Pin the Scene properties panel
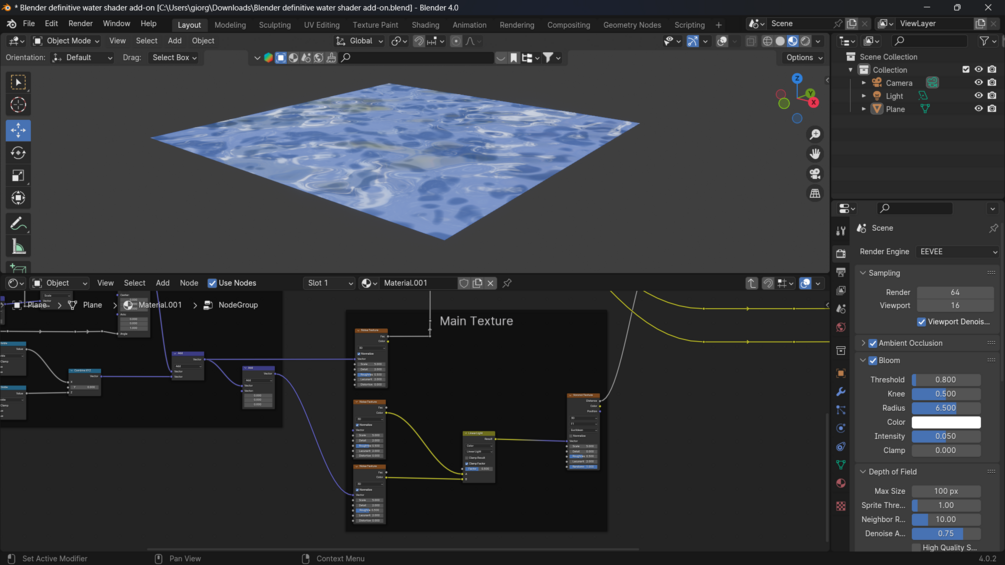The height and width of the screenshot is (565, 1005). [993, 228]
